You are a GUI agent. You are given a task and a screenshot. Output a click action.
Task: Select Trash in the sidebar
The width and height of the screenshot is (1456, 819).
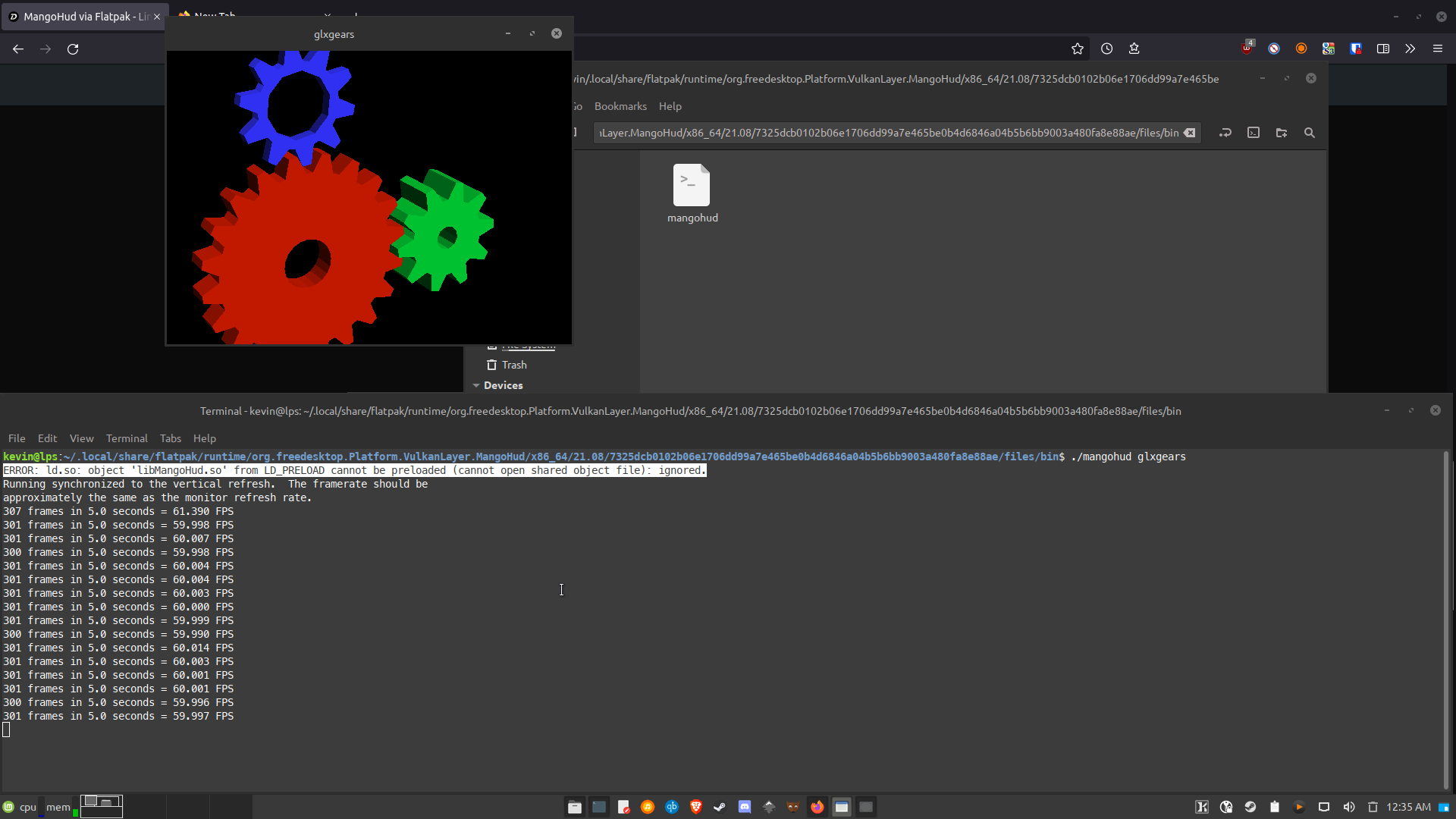tap(513, 365)
